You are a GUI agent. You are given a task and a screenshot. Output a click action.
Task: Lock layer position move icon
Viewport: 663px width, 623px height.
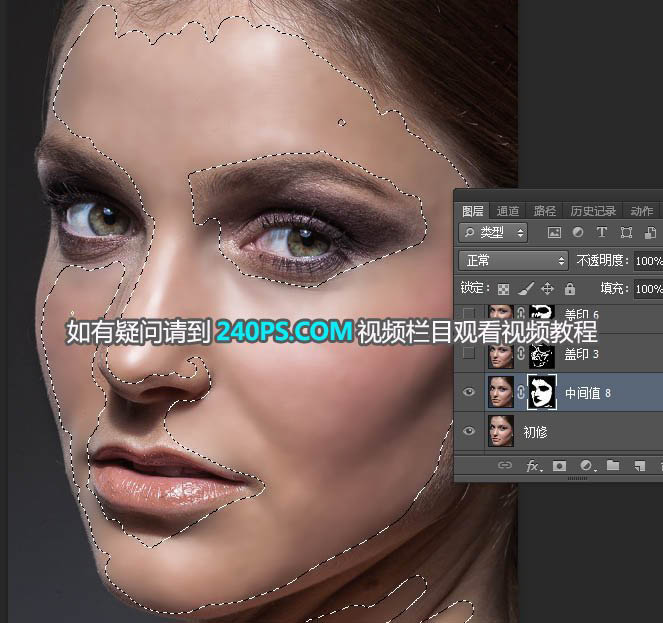[547, 289]
